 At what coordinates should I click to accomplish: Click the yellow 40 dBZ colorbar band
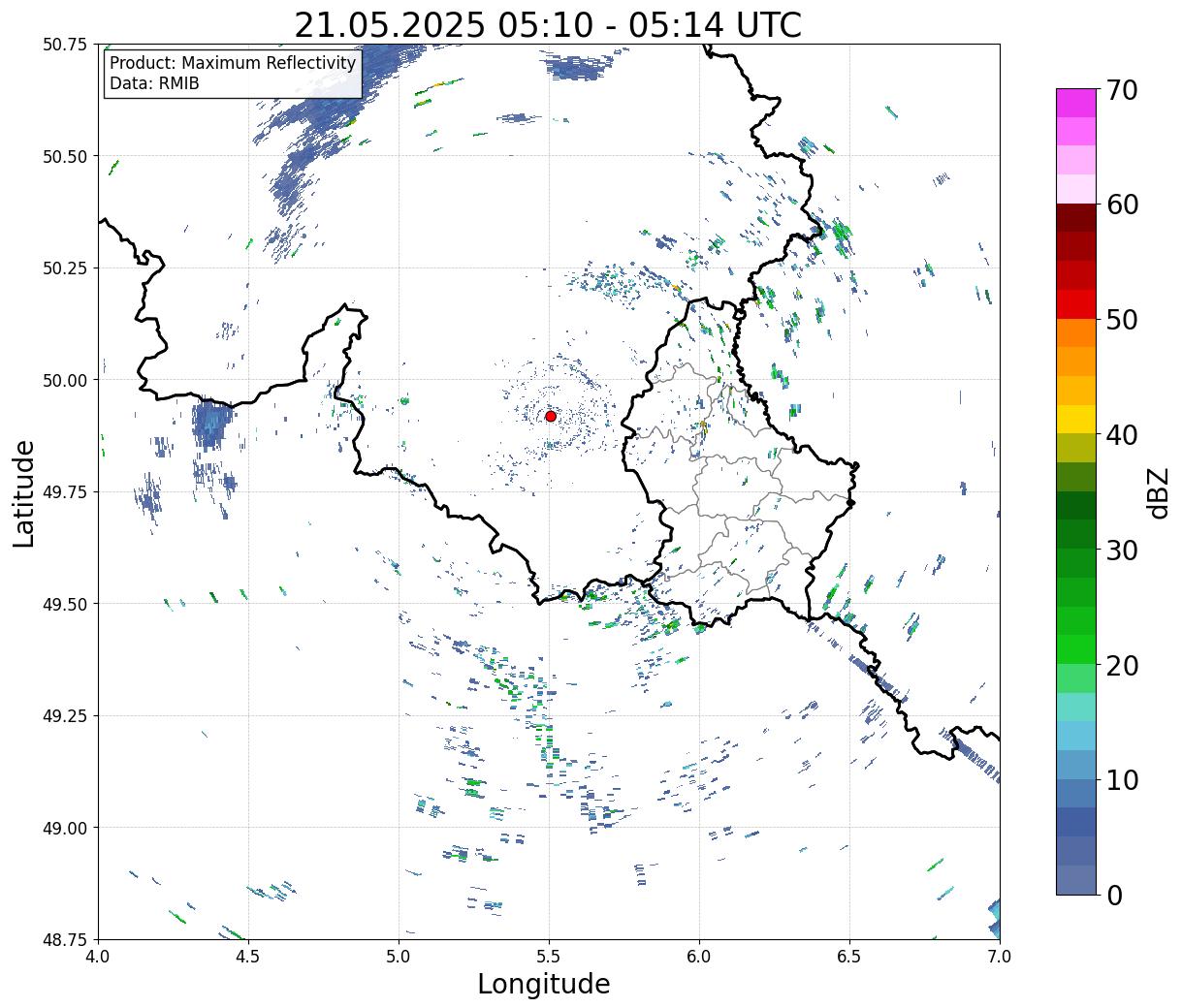(x=1076, y=419)
